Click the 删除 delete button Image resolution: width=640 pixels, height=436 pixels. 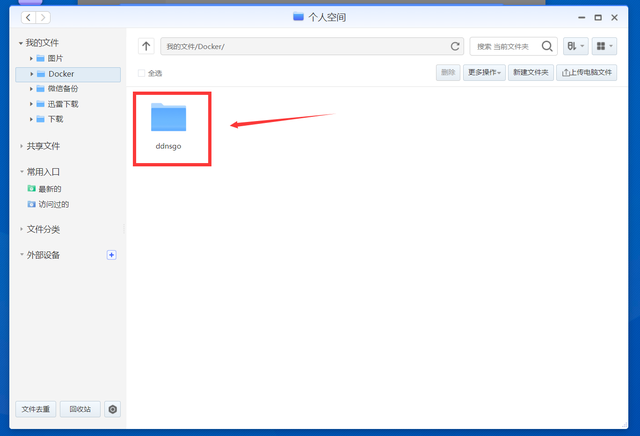coord(448,72)
